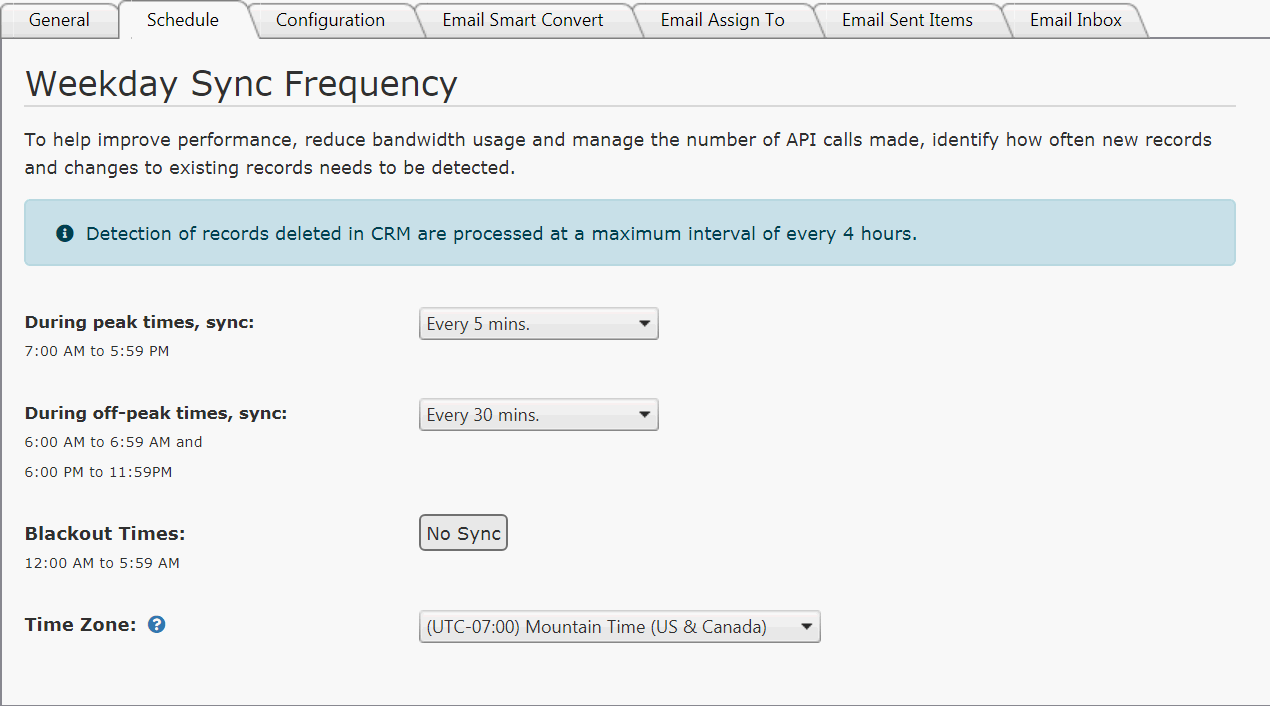The image size is (1270, 706).
Task: Select the Schedule tab
Action: (x=183, y=20)
